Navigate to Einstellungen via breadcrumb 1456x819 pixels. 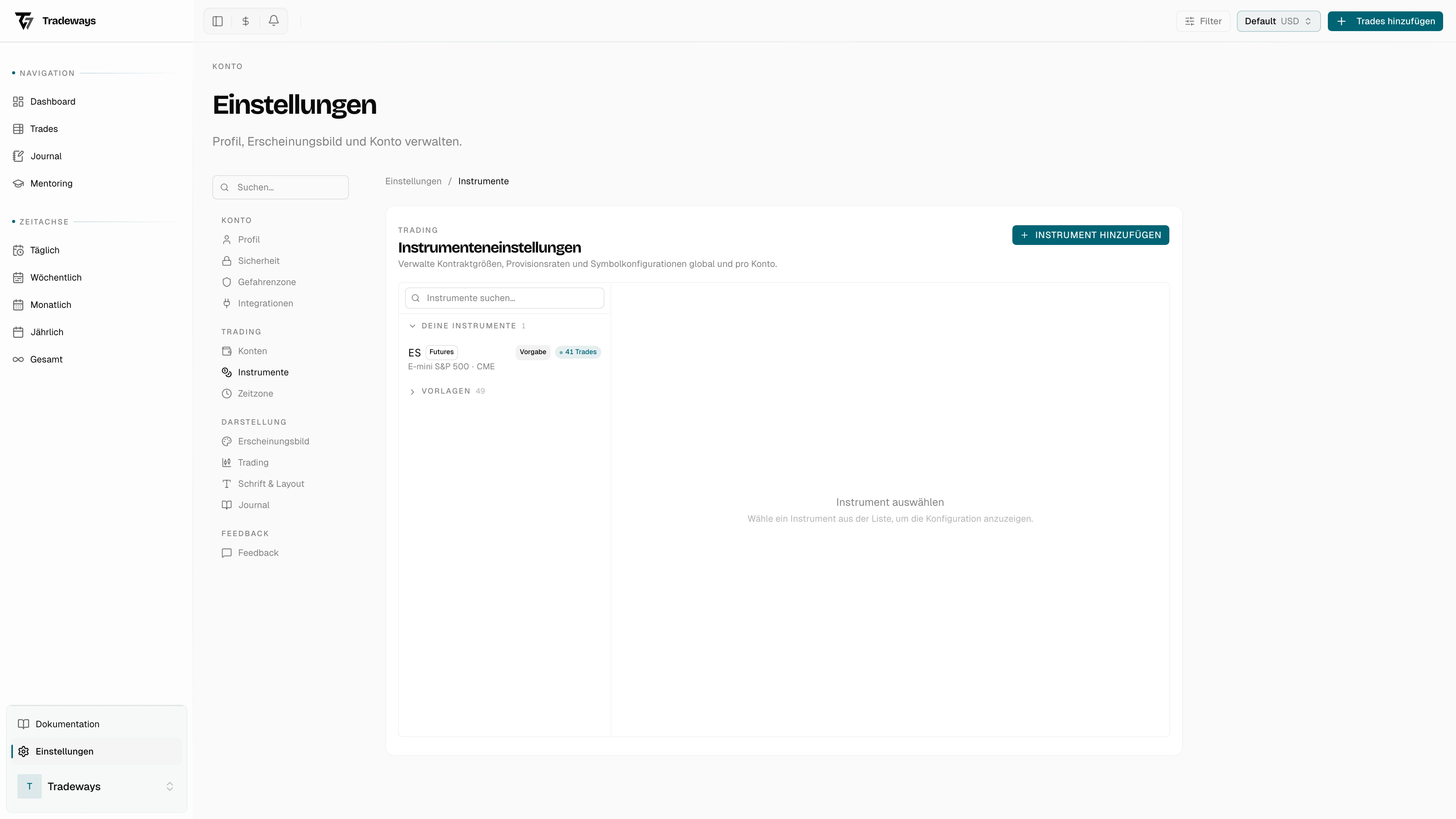[x=413, y=181]
